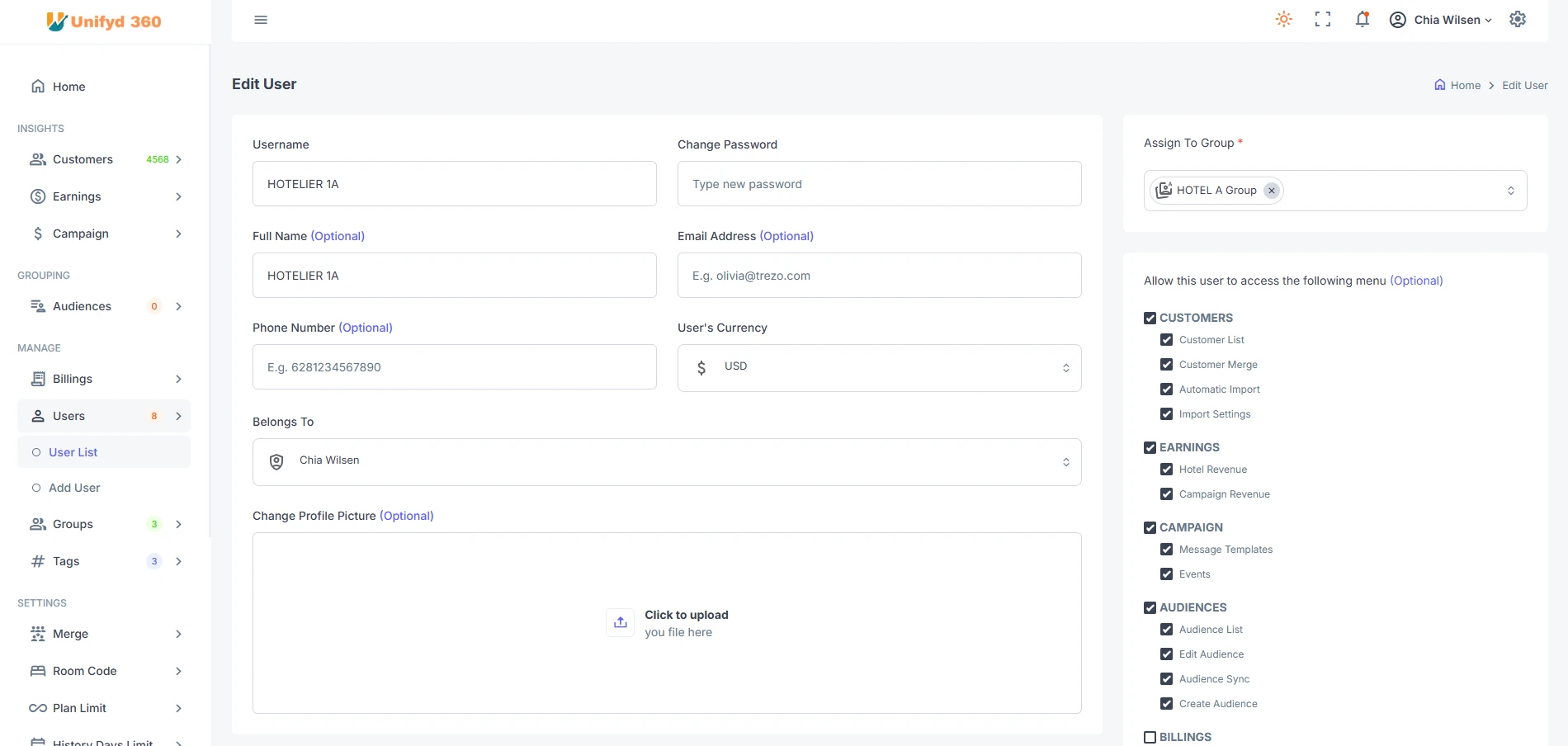Expand the Chia Wilsen account menu
Image resolution: width=1568 pixels, height=746 pixels.
(x=1442, y=20)
